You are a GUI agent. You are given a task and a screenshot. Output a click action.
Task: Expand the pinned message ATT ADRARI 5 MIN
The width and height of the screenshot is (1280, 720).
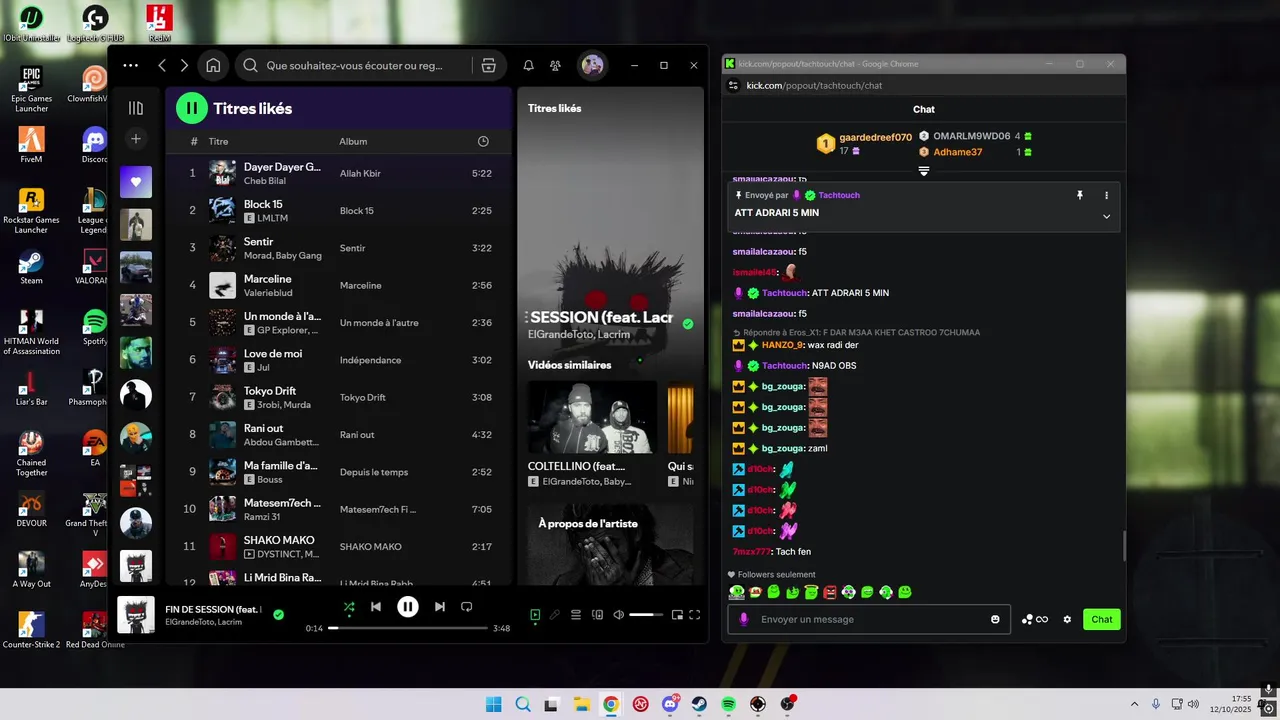1106,216
